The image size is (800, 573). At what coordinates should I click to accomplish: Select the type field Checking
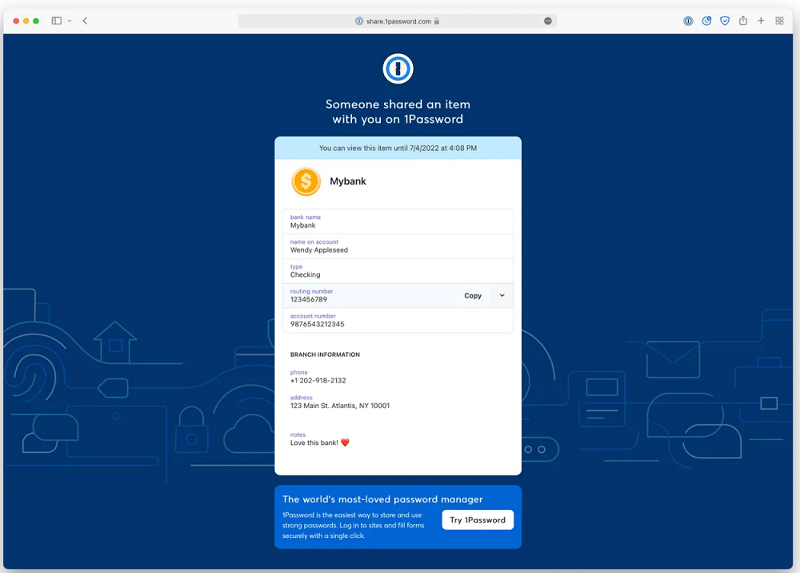click(398, 271)
